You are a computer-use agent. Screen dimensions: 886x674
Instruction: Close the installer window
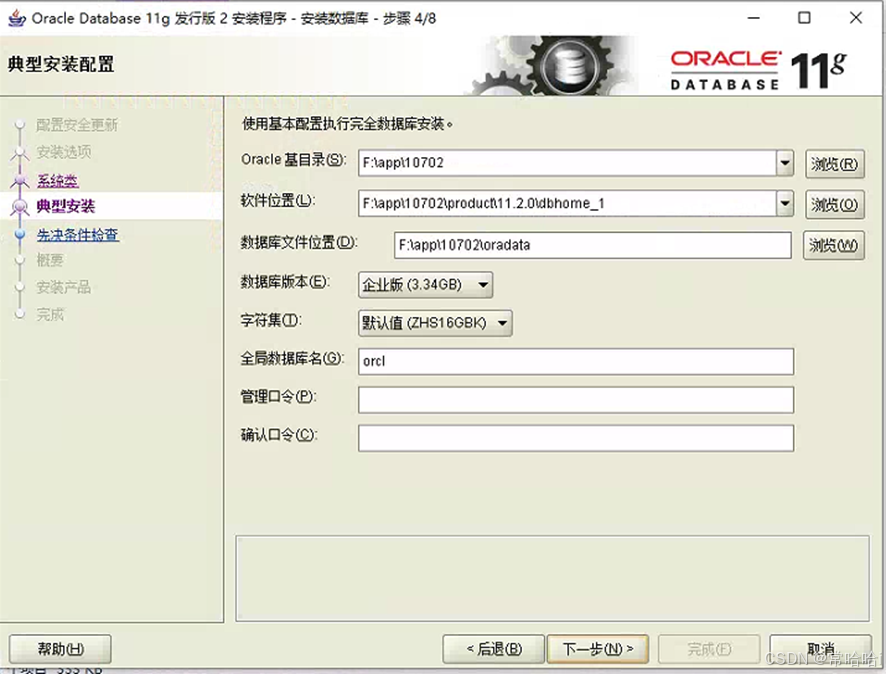coord(855,18)
